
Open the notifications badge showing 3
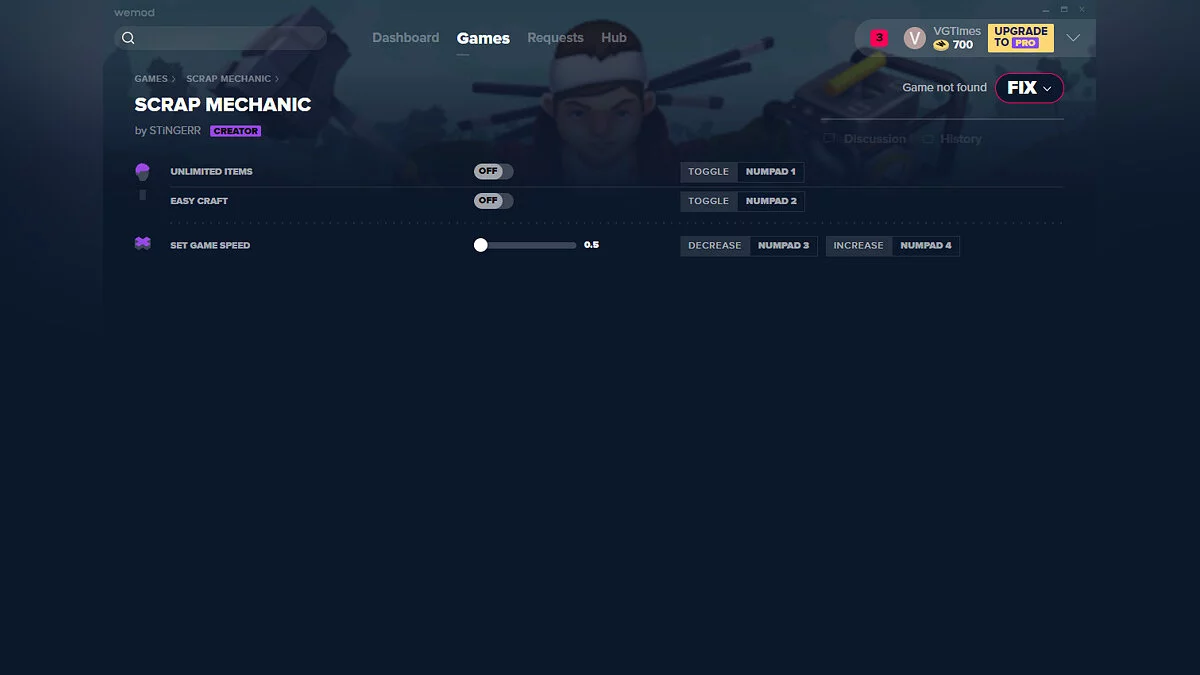tap(879, 38)
